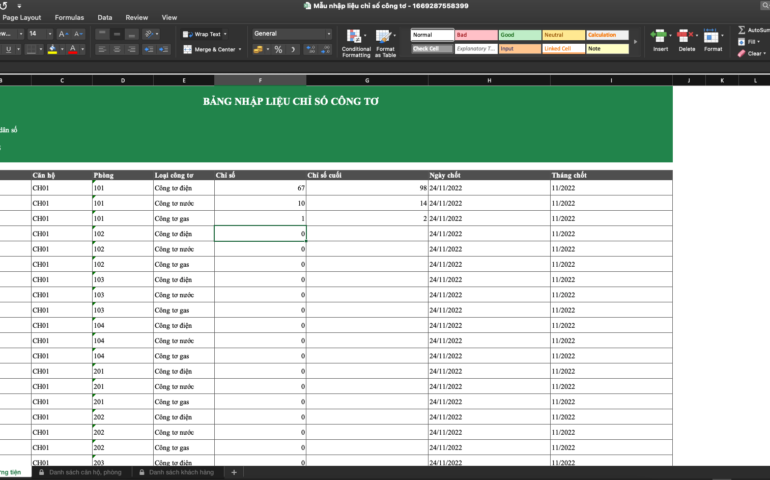
Task: Expand the Merge & Center dropdown arrow
Action: 240,49
